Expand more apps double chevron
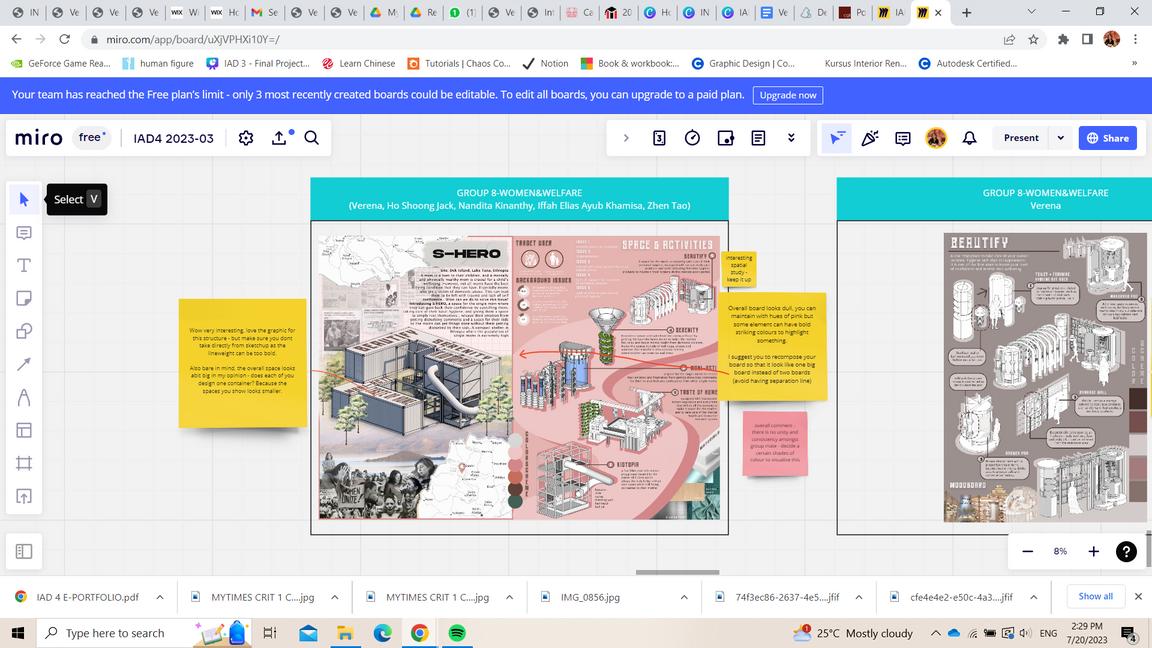Image resolution: width=1152 pixels, height=648 pixels. pos(791,138)
